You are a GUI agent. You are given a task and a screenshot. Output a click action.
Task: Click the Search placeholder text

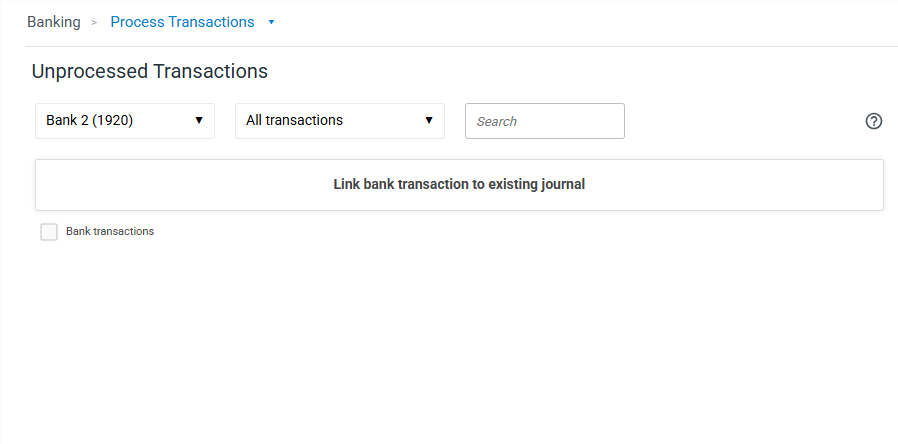coord(497,121)
